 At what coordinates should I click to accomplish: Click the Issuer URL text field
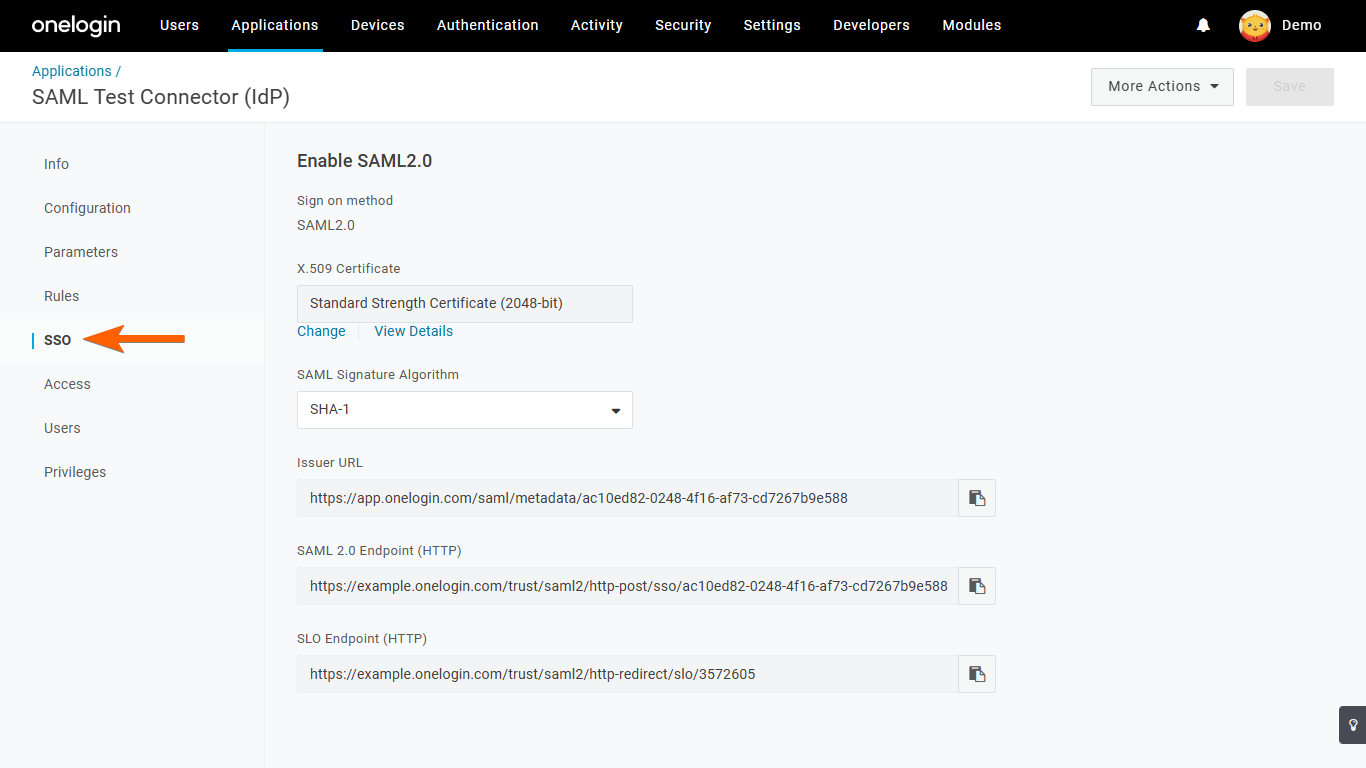click(x=627, y=498)
